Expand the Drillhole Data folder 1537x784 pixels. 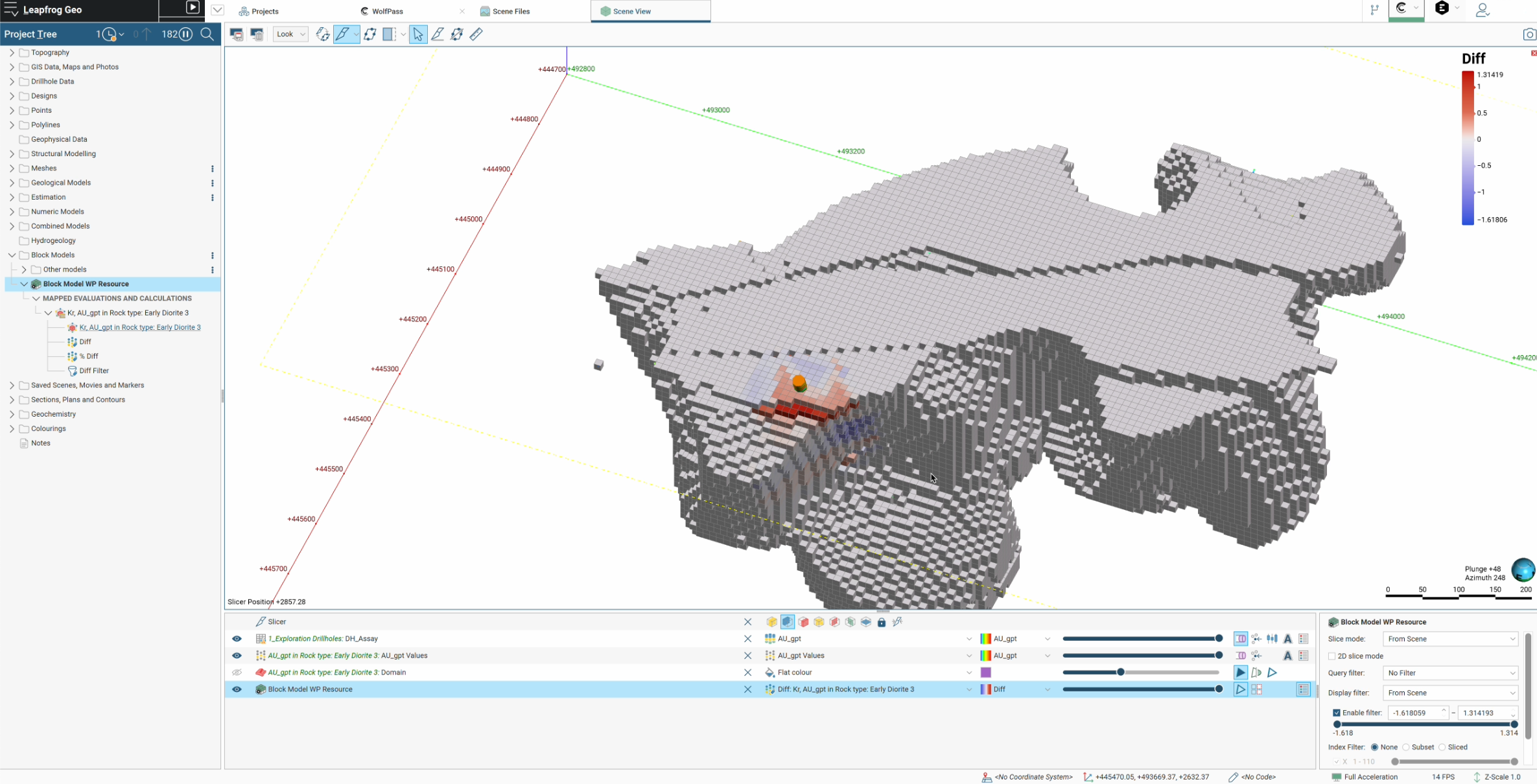click(12, 82)
